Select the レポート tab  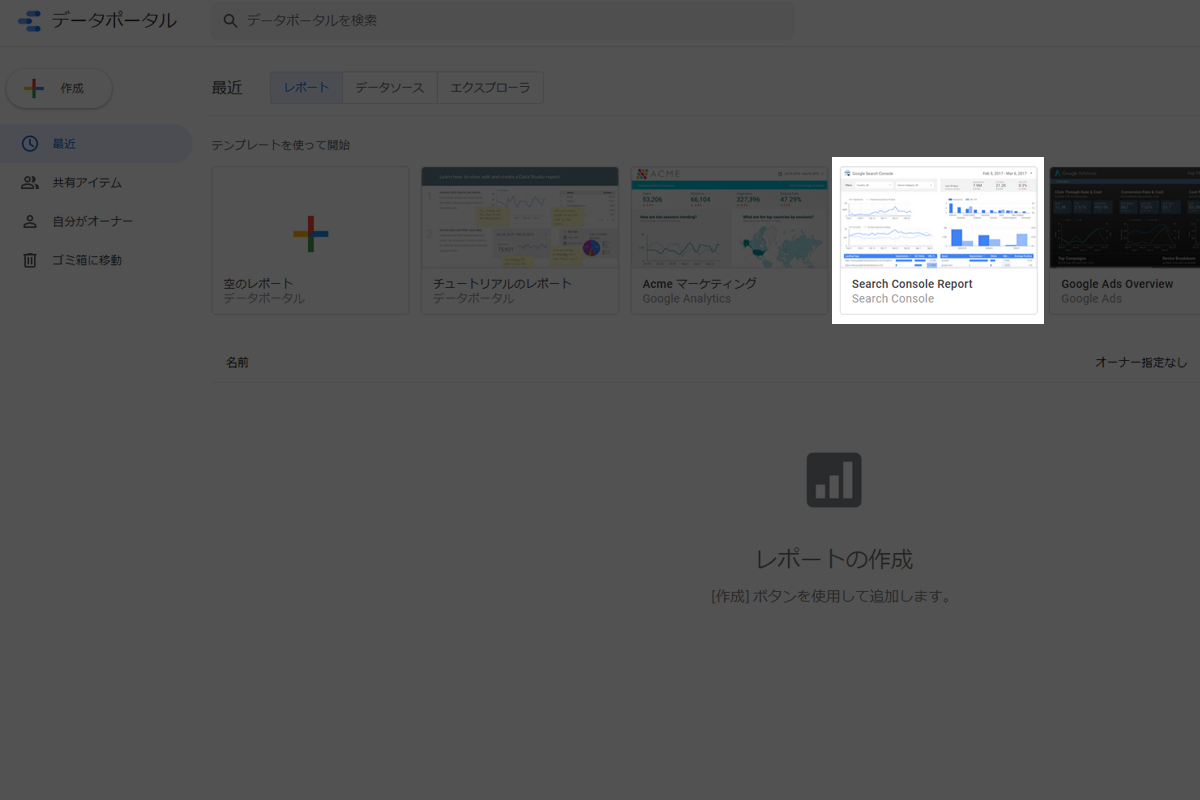point(306,88)
